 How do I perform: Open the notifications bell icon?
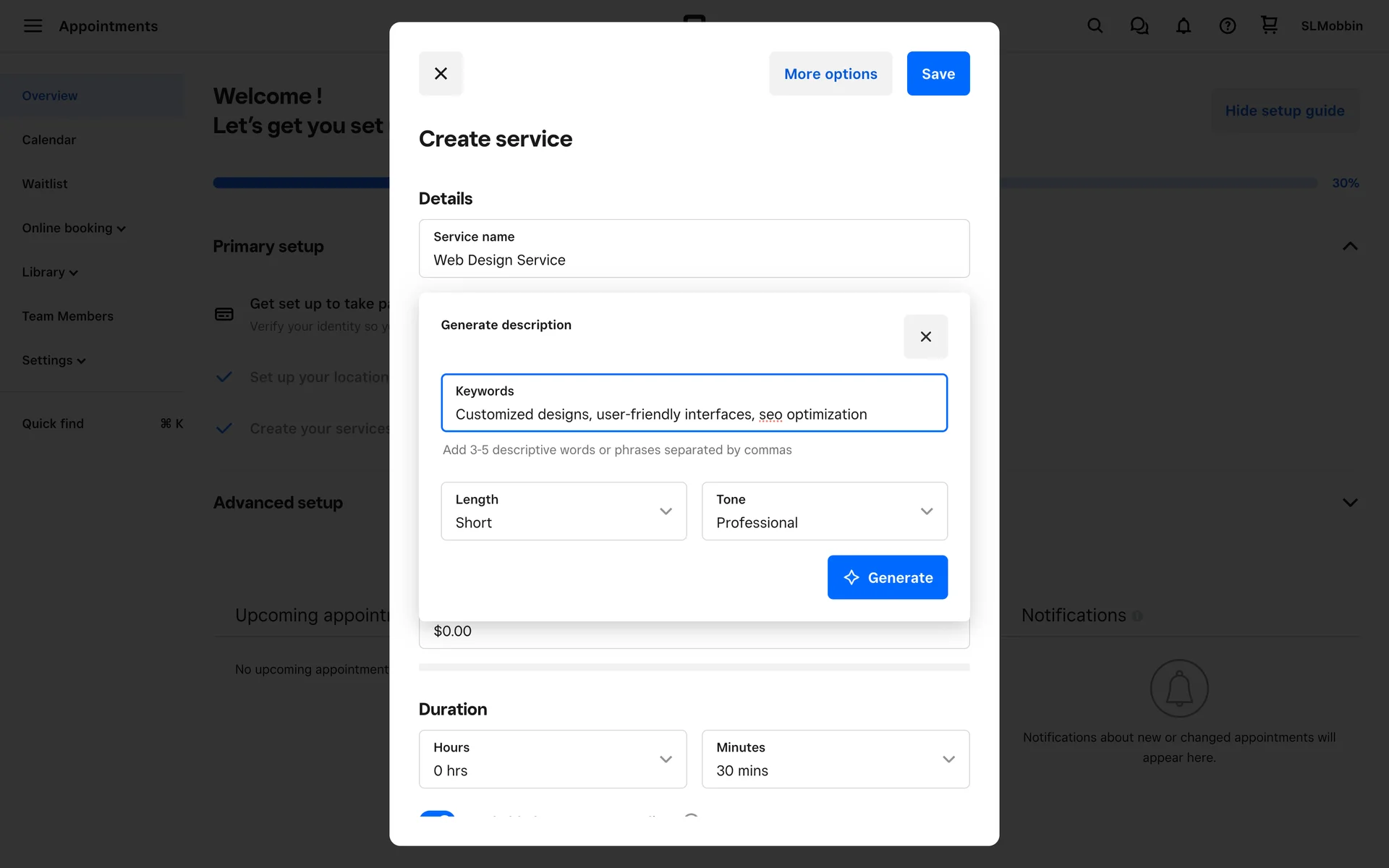(1183, 26)
